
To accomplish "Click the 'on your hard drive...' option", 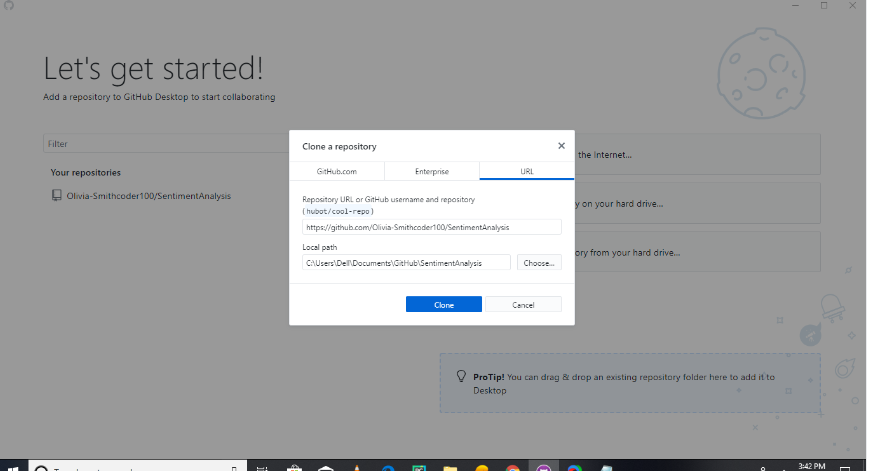I will click(697, 204).
